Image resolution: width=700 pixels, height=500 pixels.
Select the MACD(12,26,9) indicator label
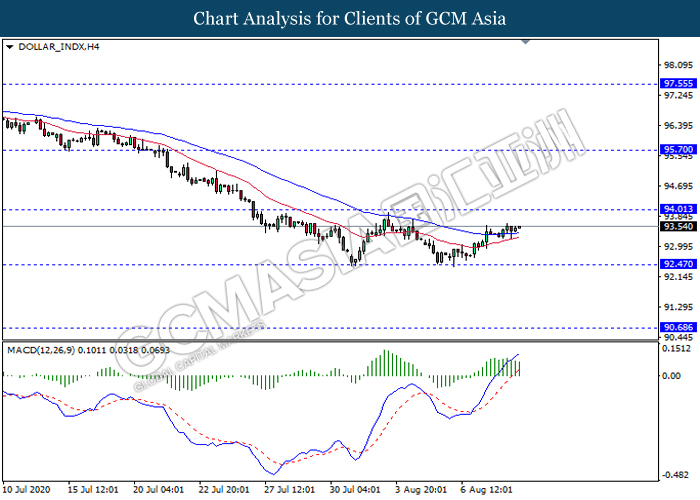click(88, 350)
